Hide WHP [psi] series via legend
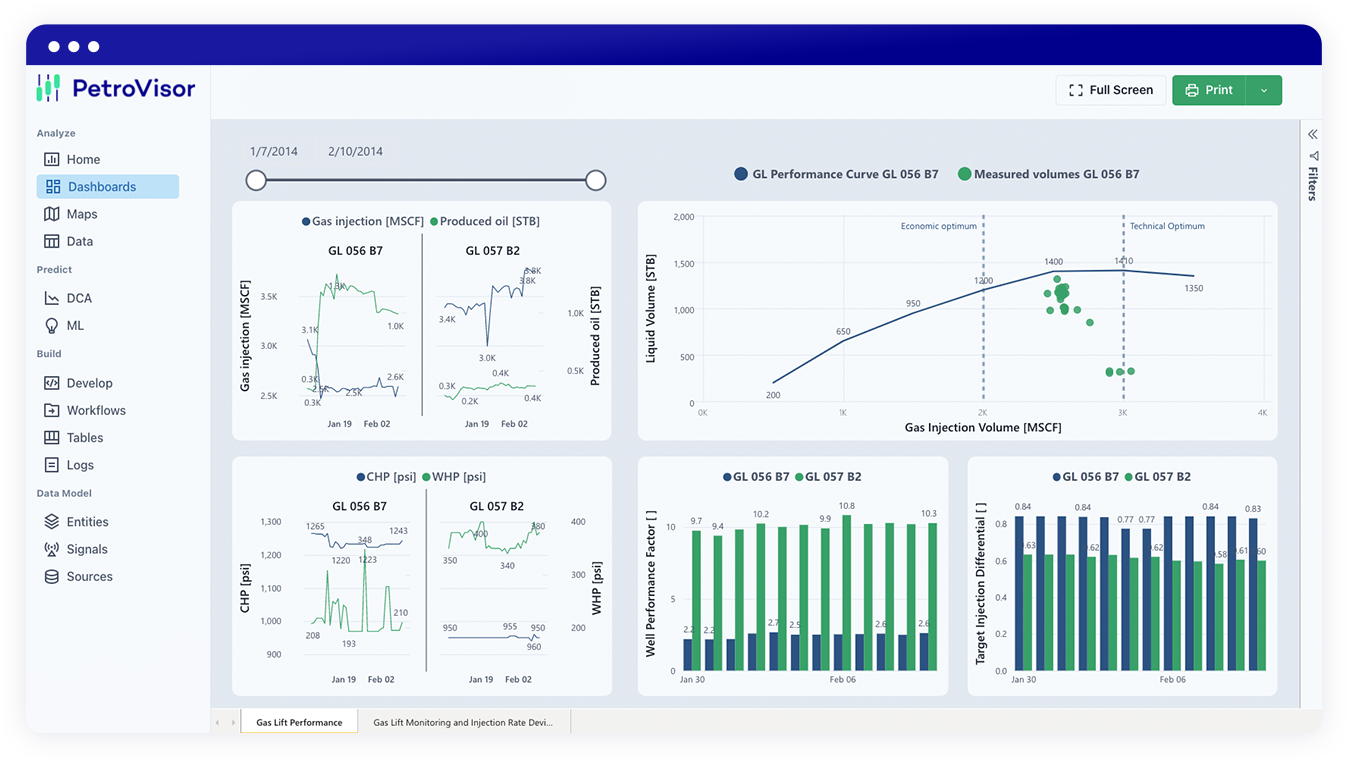Image resolution: width=1348 pixels, height=761 pixels. click(x=454, y=477)
